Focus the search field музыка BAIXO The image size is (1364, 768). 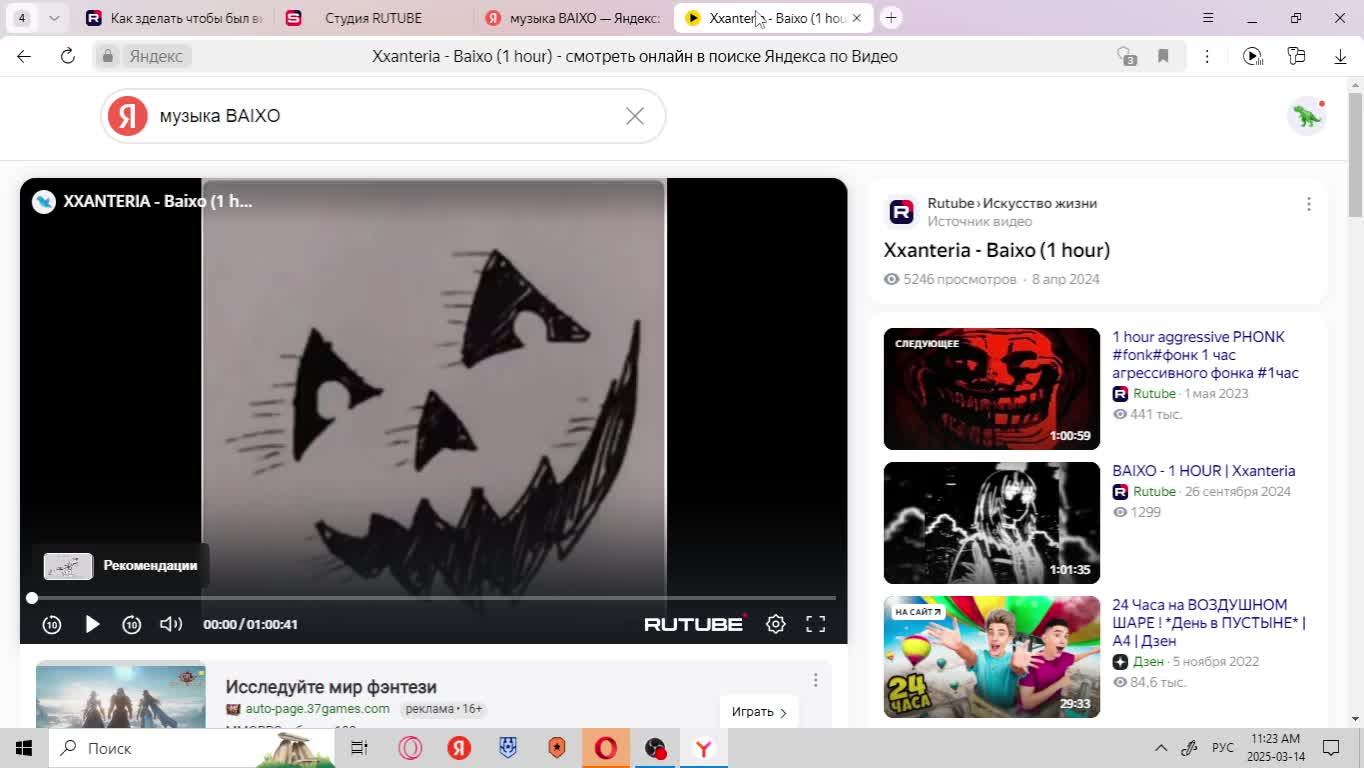coord(385,116)
